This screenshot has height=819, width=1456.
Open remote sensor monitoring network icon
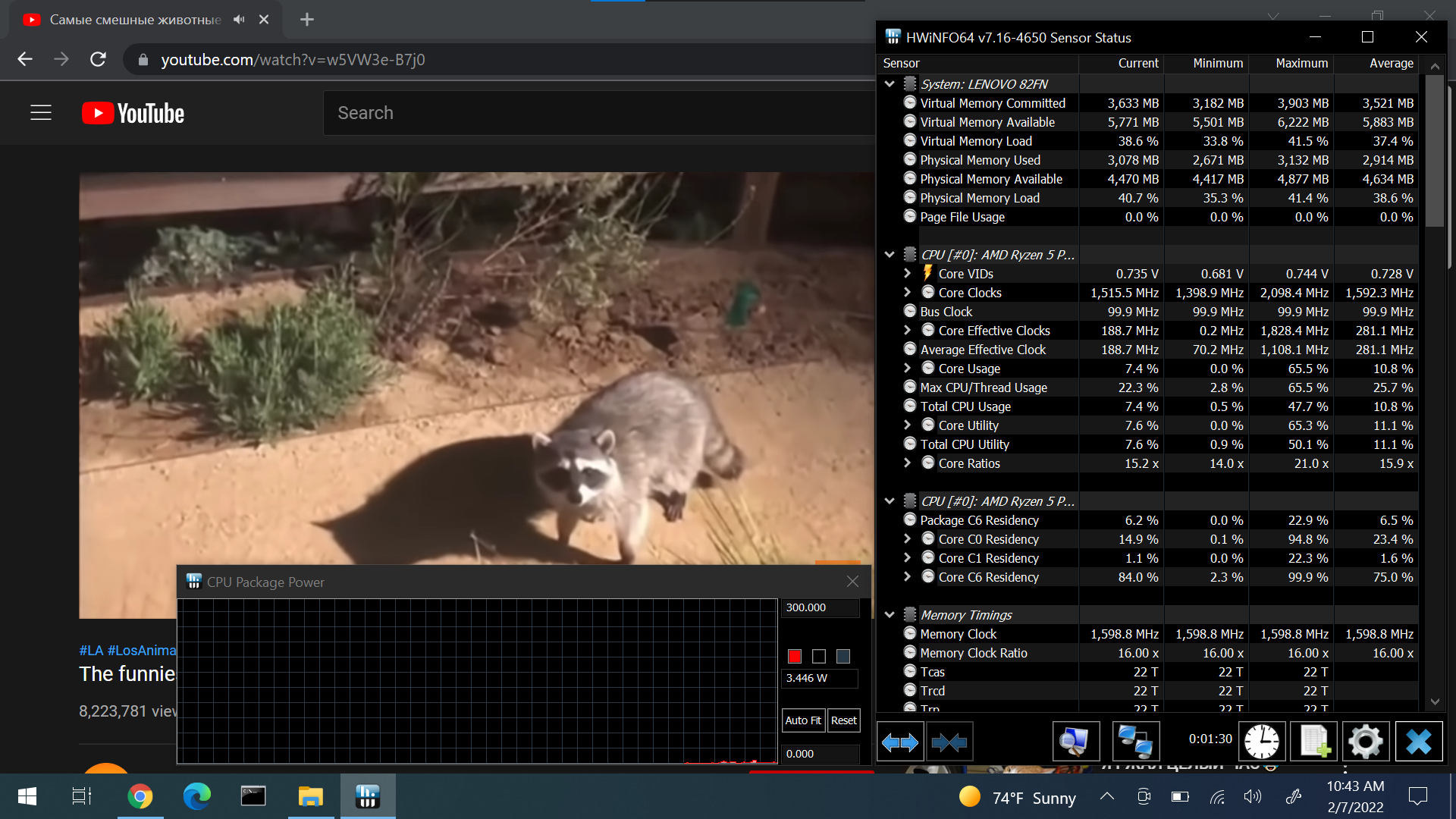1135,742
